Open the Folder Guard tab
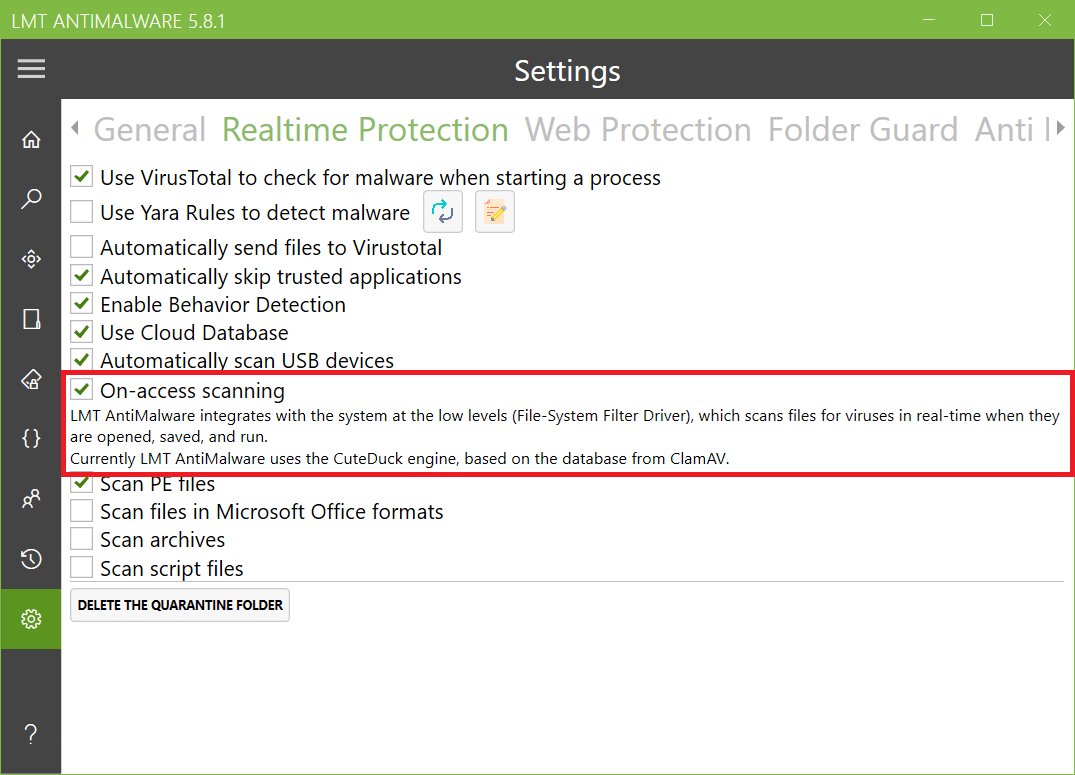The width and height of the screenshot is (1075, 775). pyautogui.click(x=862, y=130)
